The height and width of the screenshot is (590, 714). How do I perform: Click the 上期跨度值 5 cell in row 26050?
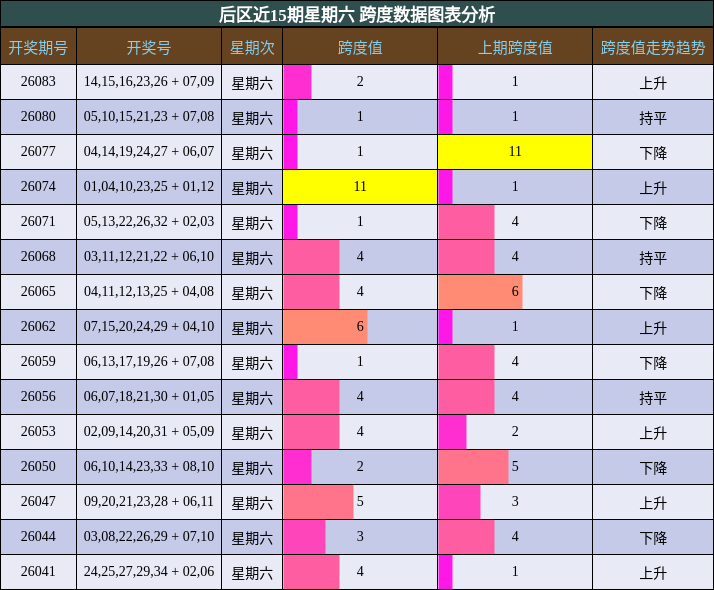coord(515,467)
